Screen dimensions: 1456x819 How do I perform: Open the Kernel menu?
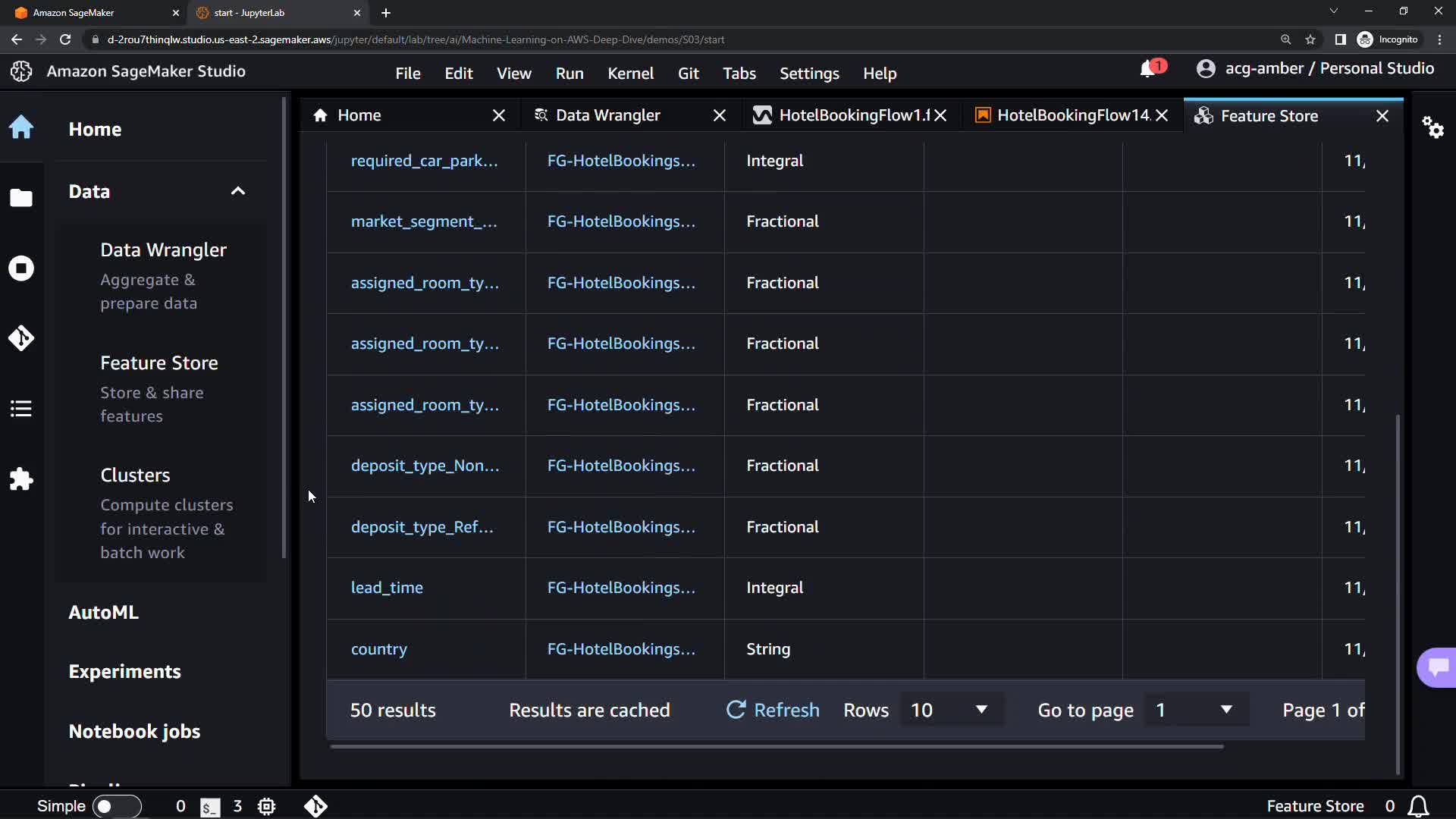tap(629, 74)
